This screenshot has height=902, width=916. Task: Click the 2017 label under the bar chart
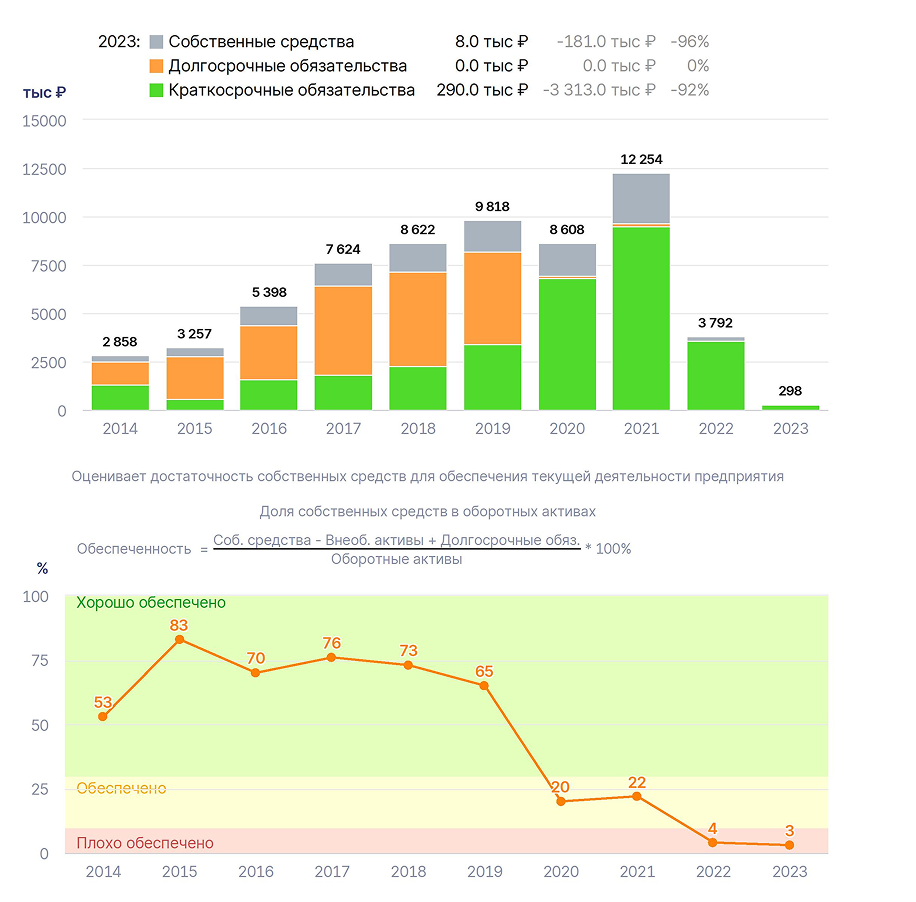344,429
